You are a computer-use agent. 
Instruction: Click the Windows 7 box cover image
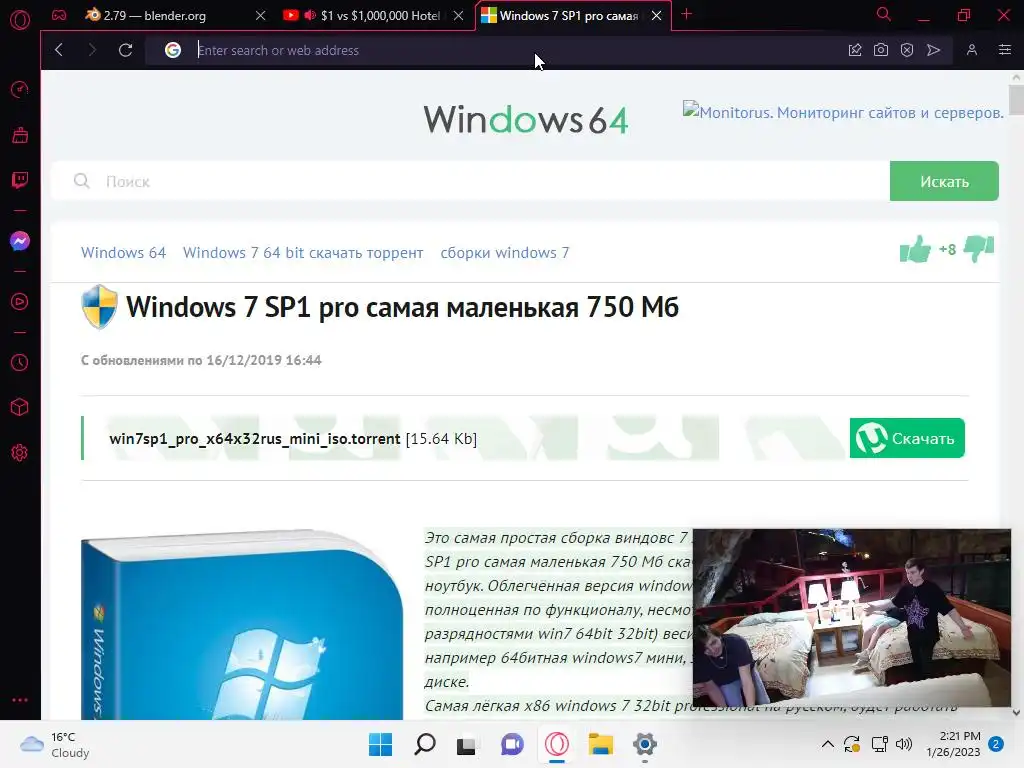click(x=242, y=625)
